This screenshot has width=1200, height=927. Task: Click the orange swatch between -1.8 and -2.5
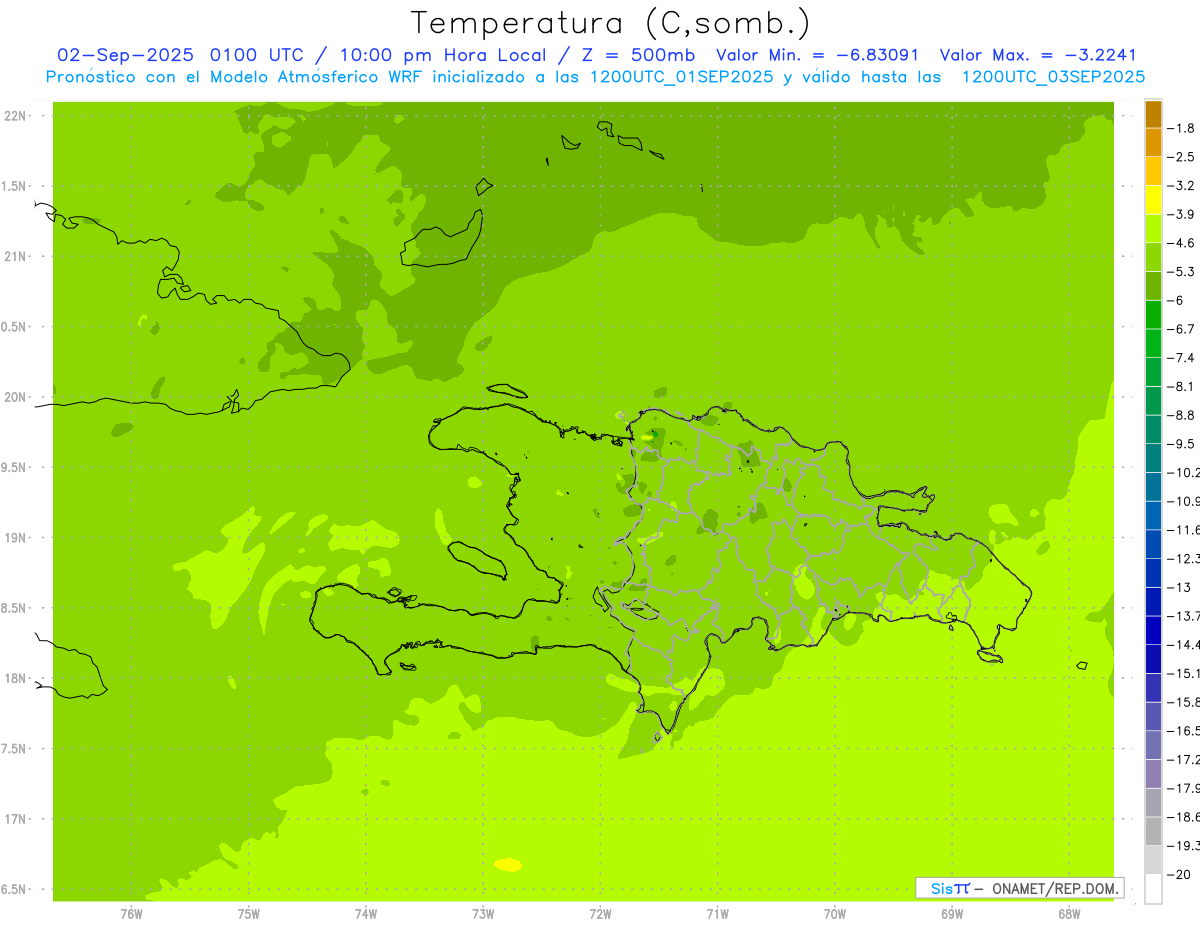[x=1153, y=142]
